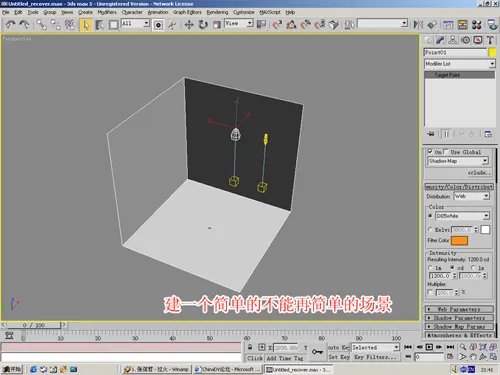Open the Selected key filter dropdown

[375, 347]
